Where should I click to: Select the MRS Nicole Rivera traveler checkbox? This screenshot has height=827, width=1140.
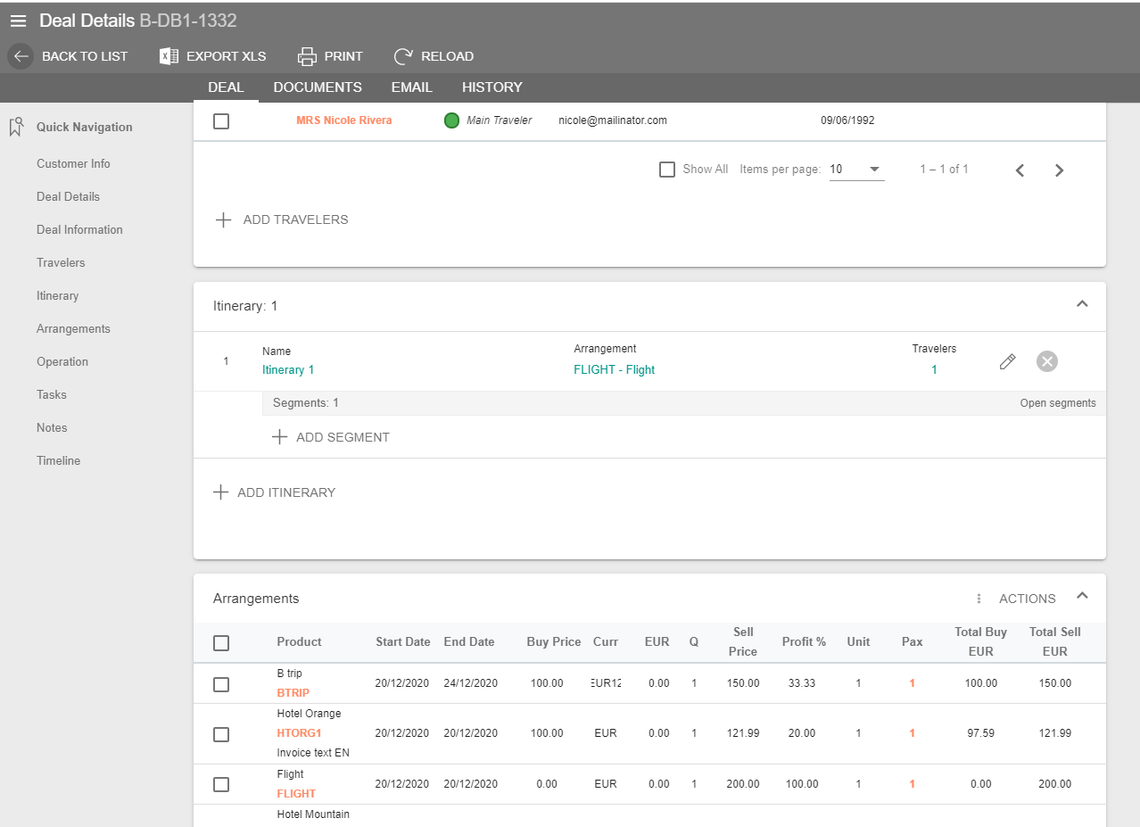point(222,121)
